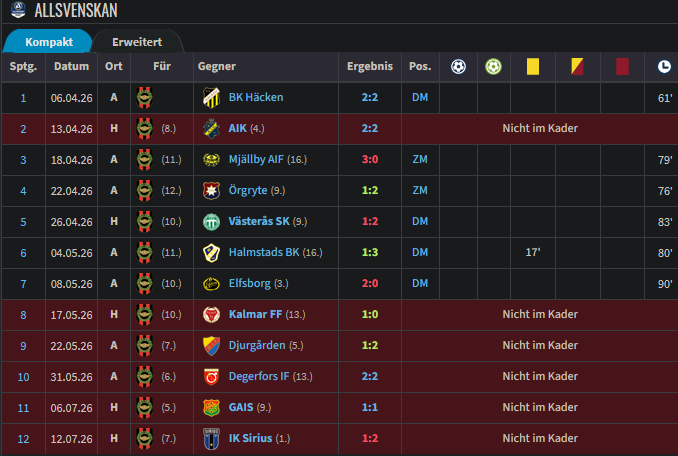
Task: Open the Mjällby AIF team link
Action: tap(256, 159)
